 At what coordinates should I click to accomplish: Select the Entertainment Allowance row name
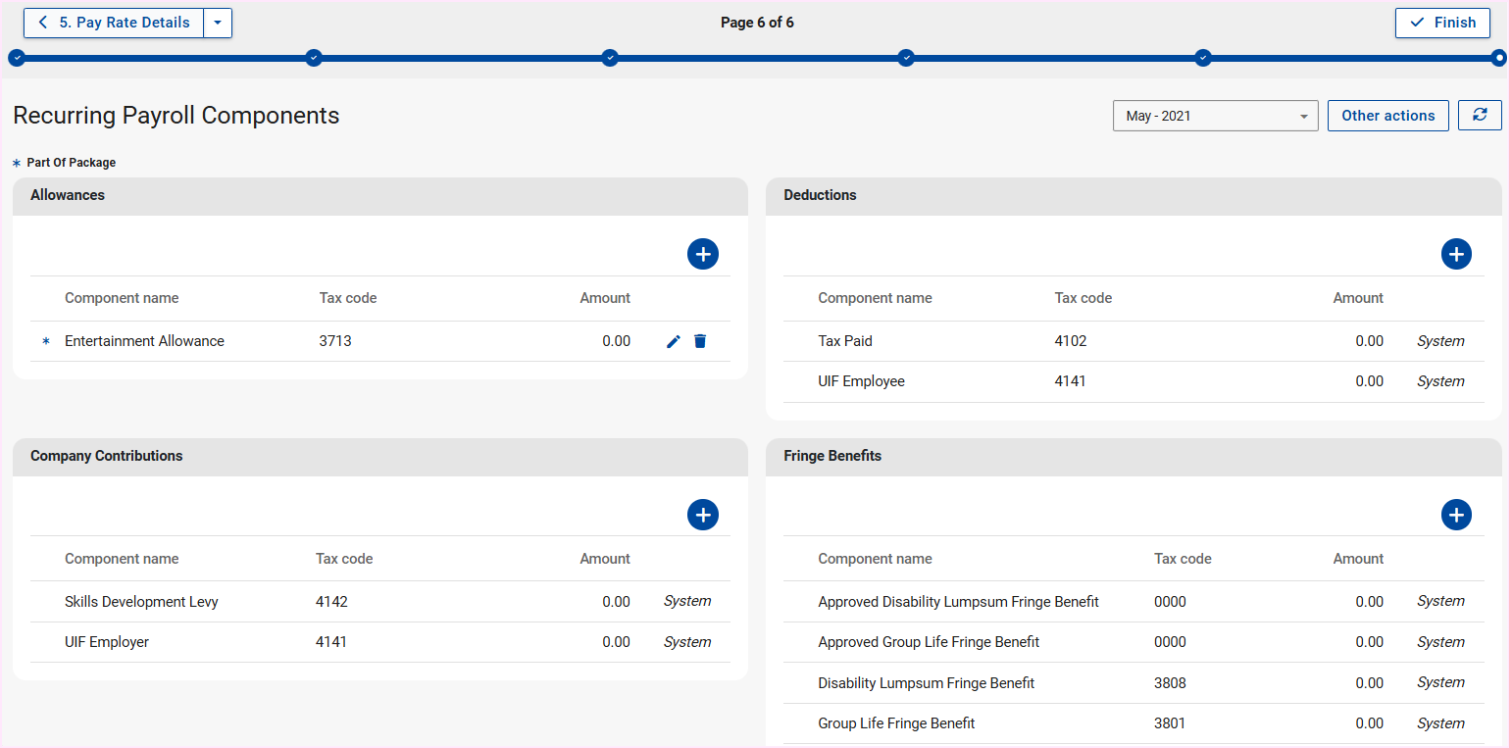tap(144, 341)
